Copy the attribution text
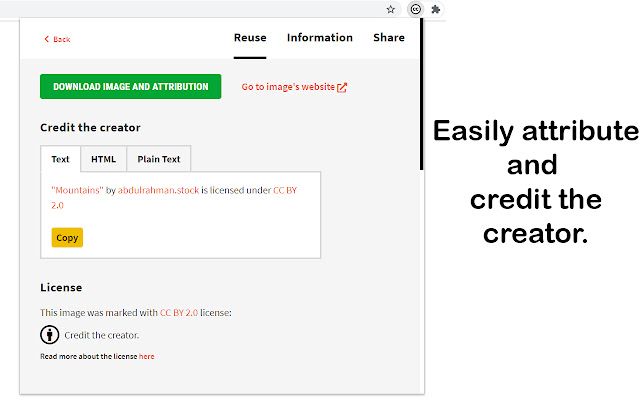The width and height of the screenshot is (640, 400). pos(67,238)
